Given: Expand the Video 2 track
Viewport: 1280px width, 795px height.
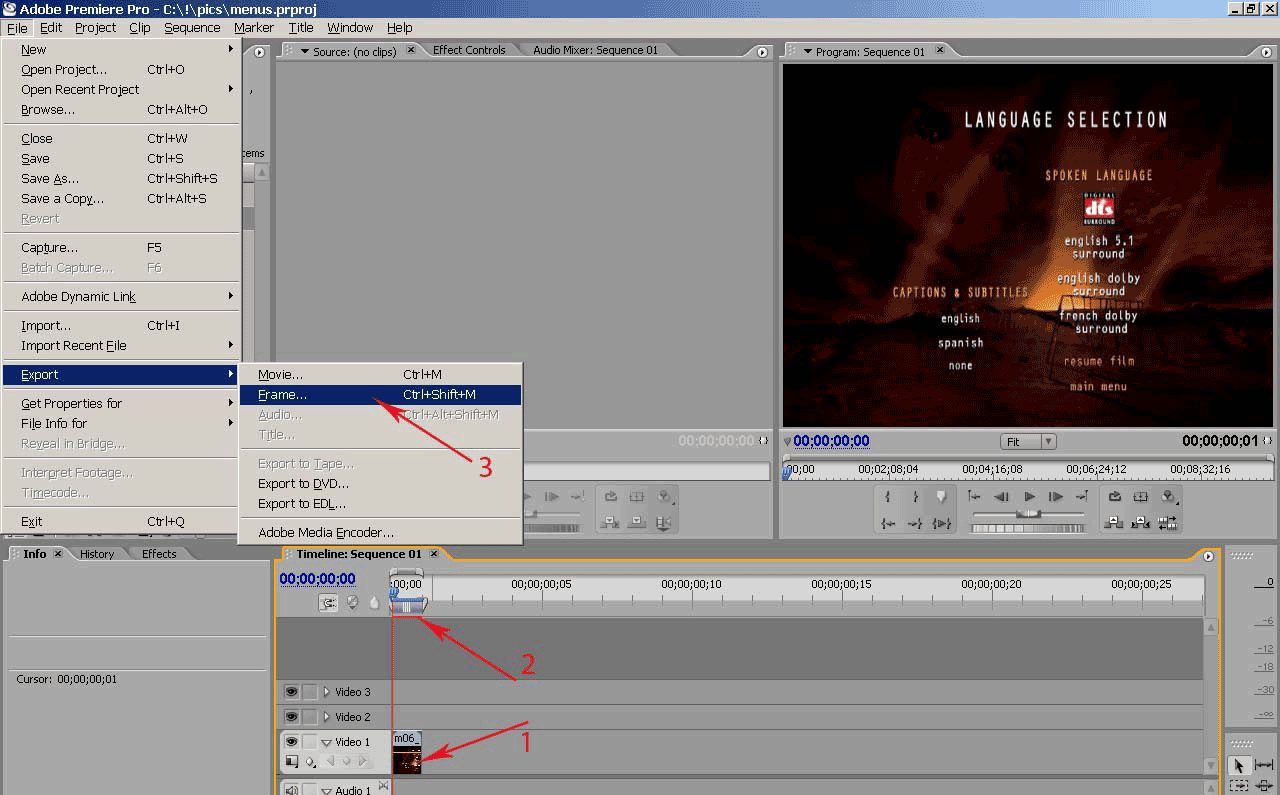Looking at the screenshot, I should pos(327,717).
